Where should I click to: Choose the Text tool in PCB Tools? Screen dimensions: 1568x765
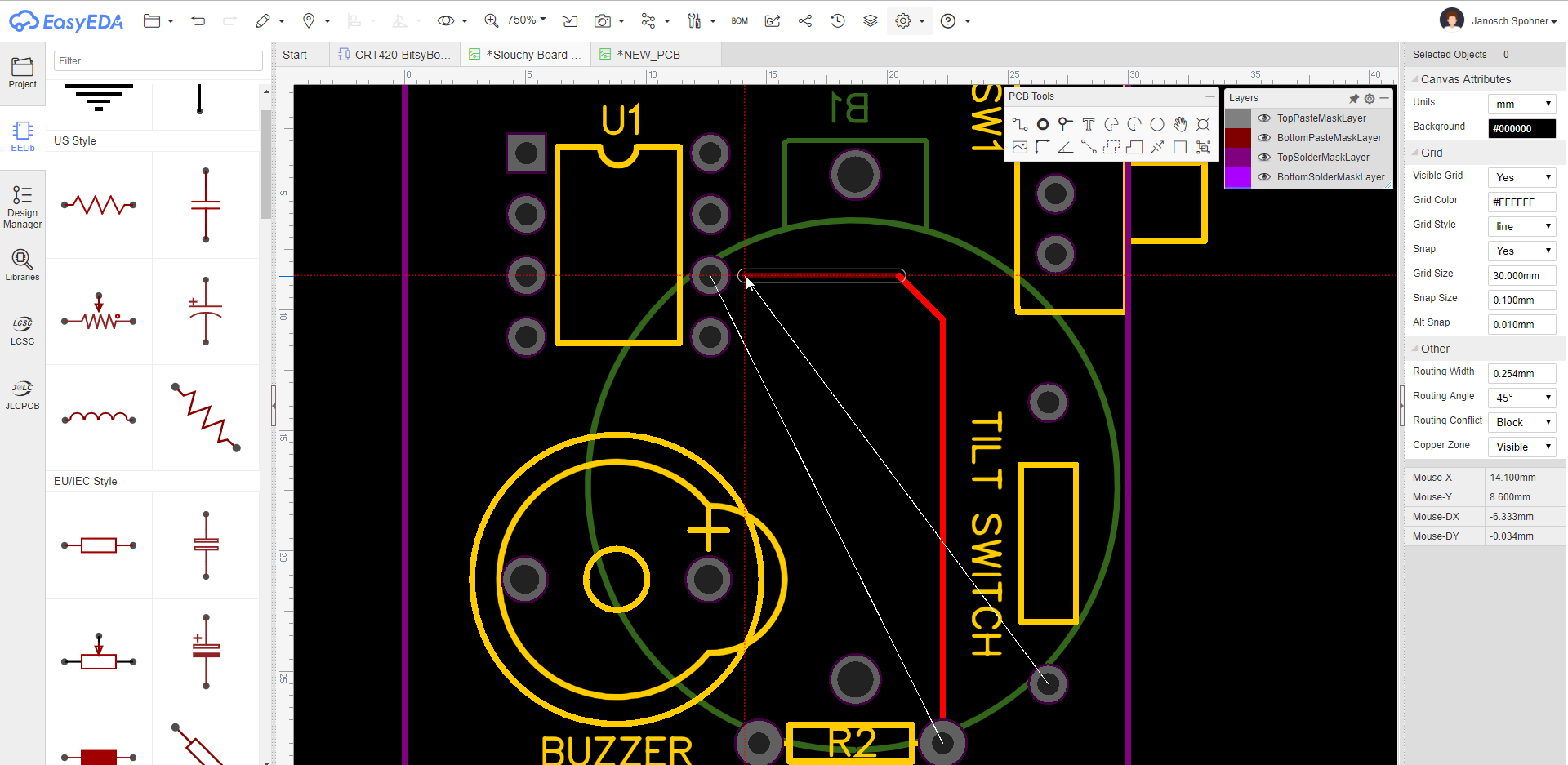[x=1088, y=124]
